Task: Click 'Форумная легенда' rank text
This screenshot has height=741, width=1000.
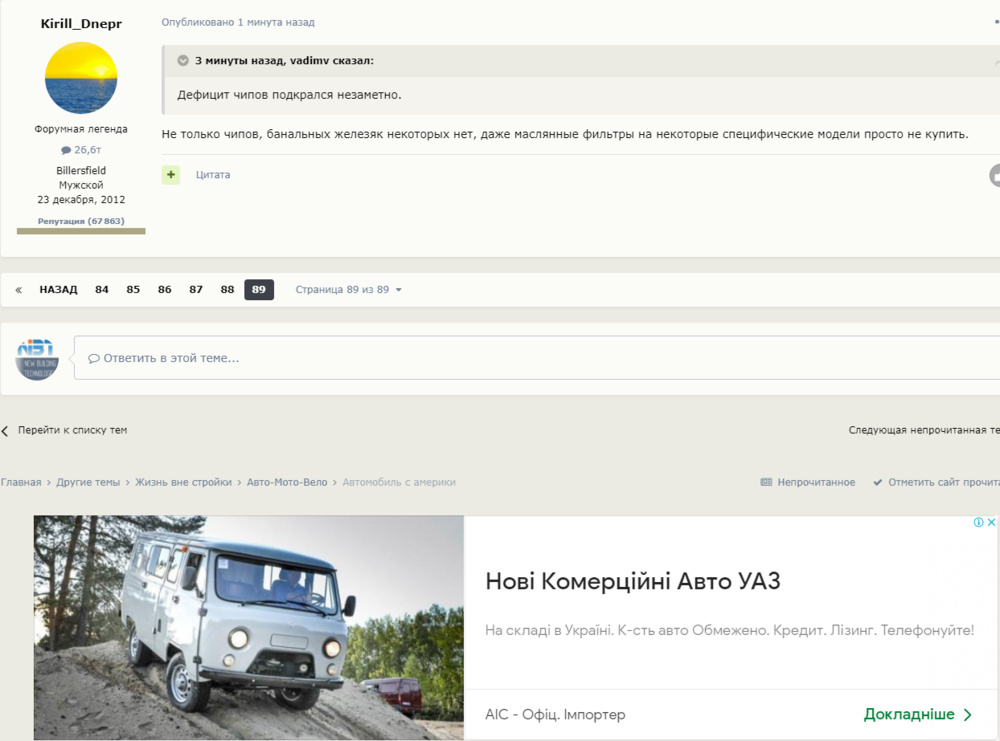Action: [81, 129]
